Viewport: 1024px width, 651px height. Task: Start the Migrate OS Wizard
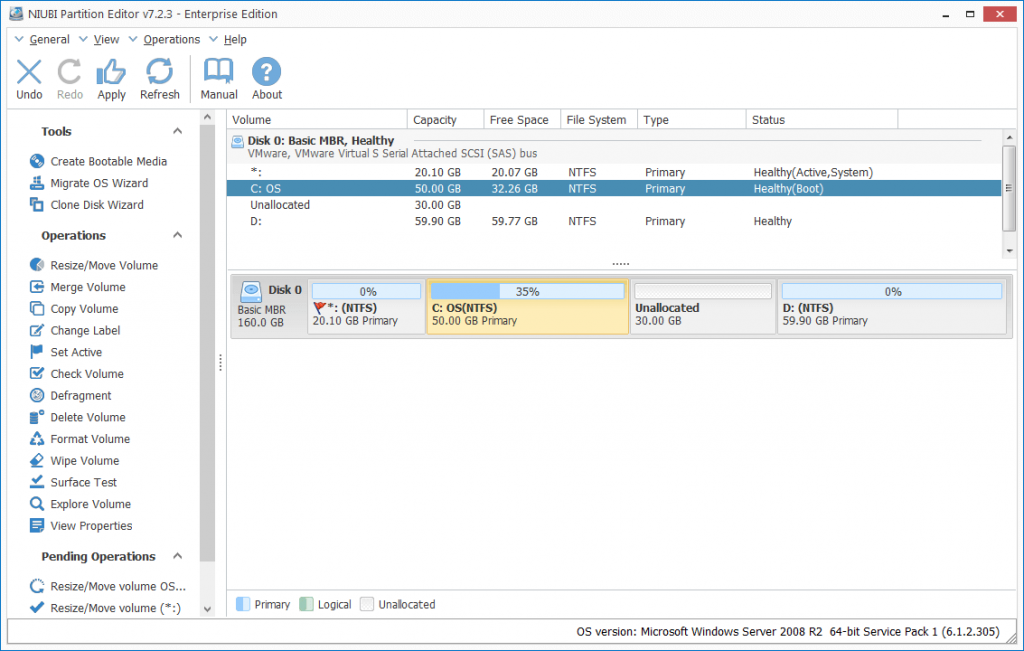99,183
